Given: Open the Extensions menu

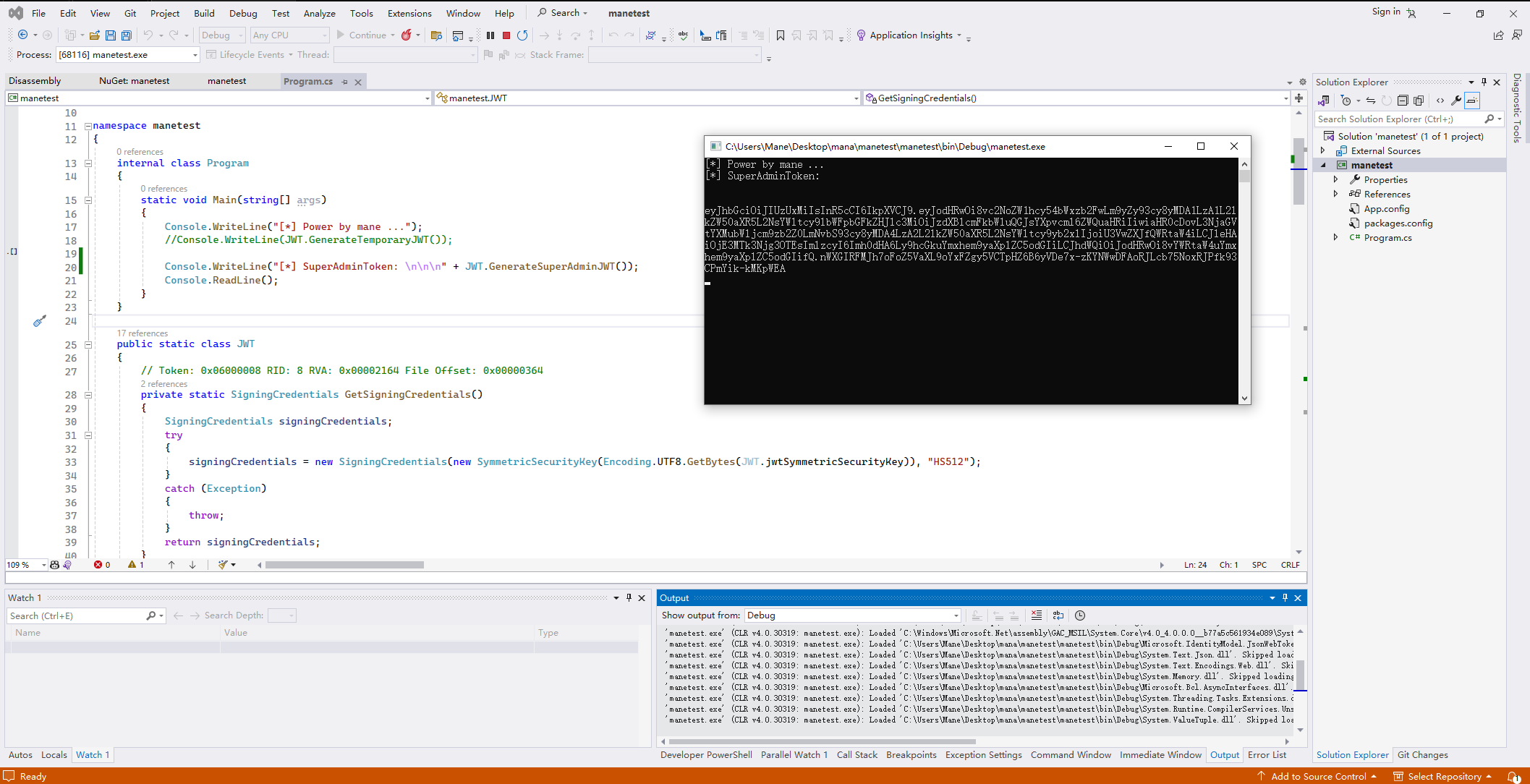Looking at the screenshot, I should [409, 13].
